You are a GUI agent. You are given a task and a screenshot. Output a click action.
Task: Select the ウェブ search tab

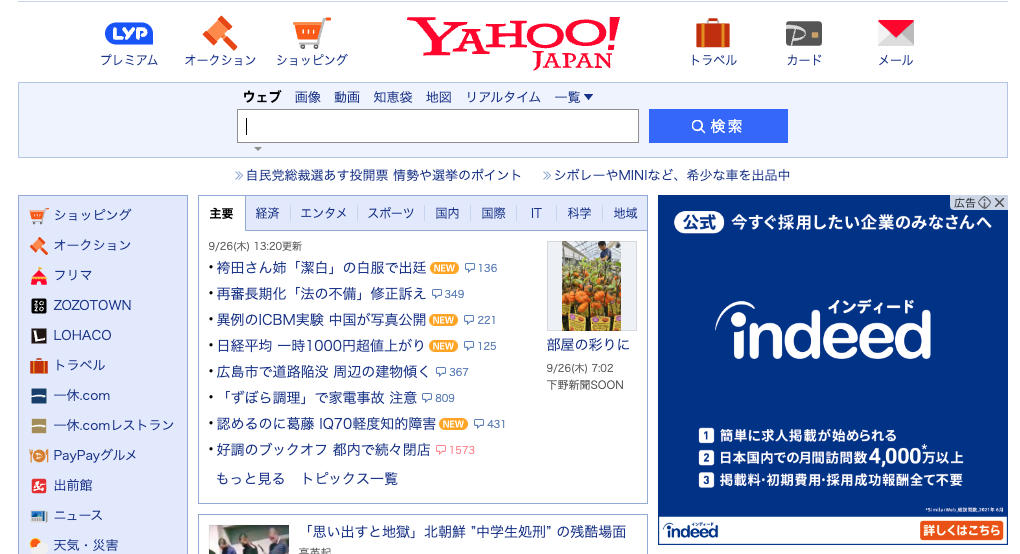click(262, 97)
